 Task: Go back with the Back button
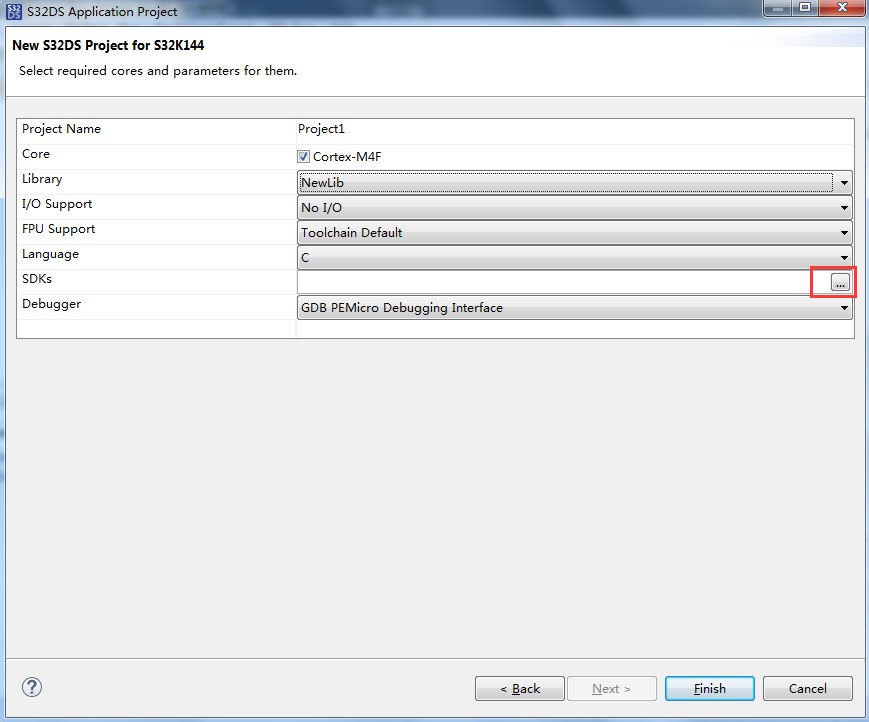point(520,688)
